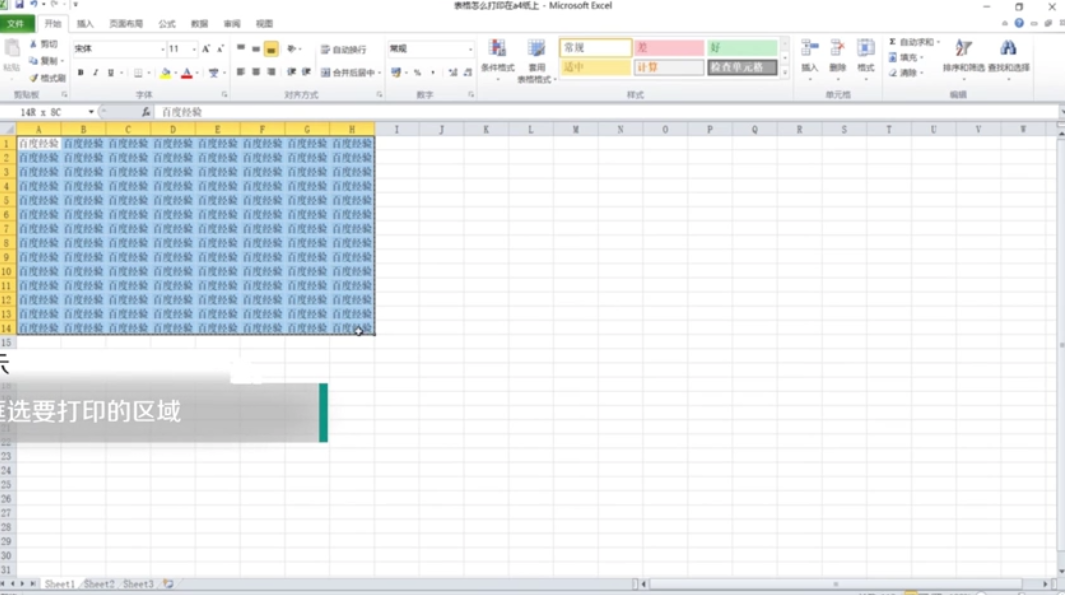Click the text orientation icon

[292, 49]
